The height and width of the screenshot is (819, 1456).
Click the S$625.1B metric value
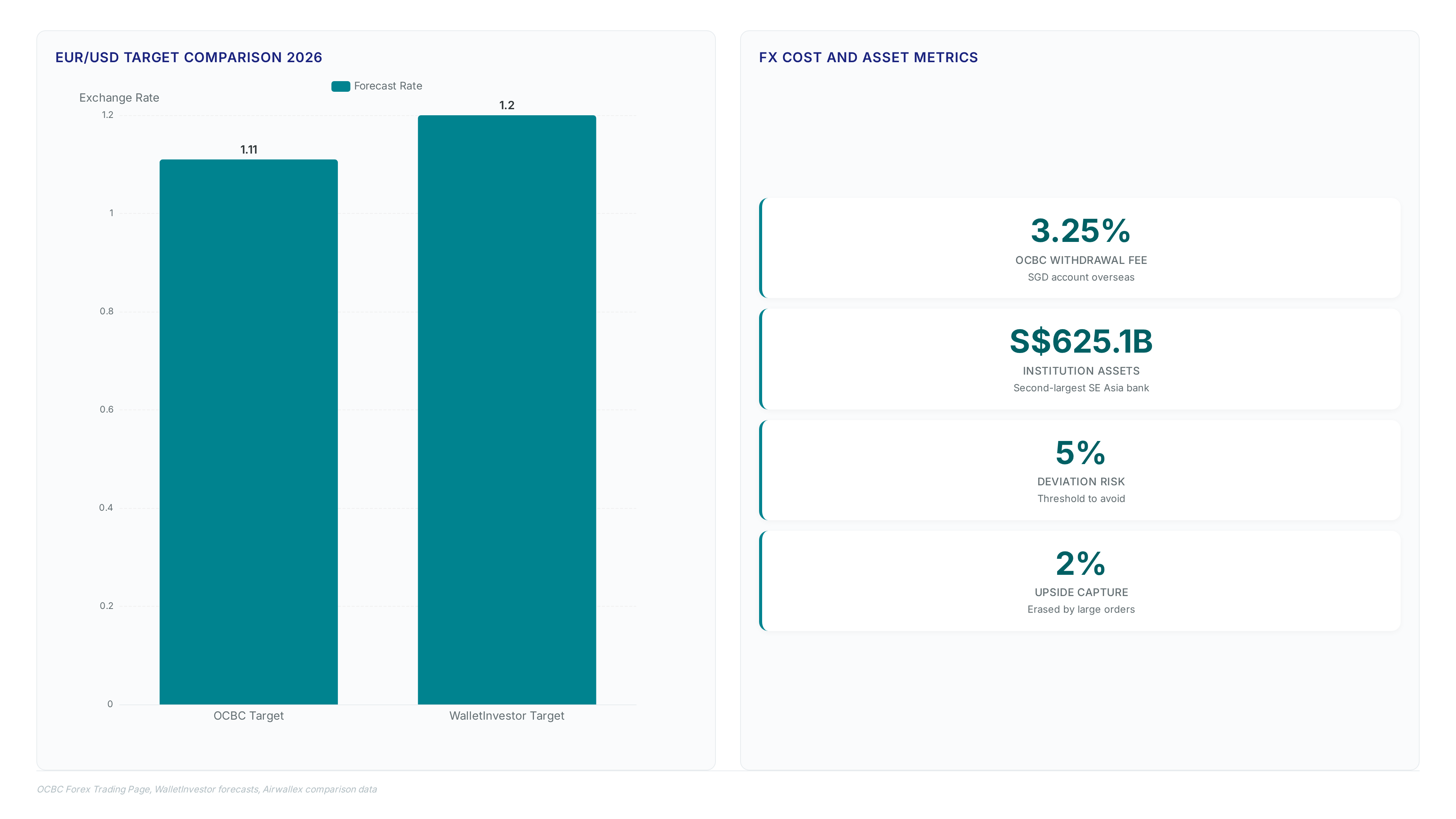[1081, 341]
